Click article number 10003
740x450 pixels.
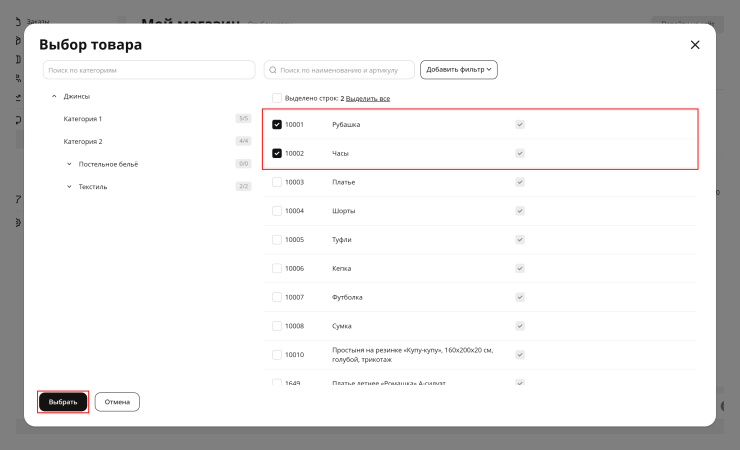pos(294,182)
